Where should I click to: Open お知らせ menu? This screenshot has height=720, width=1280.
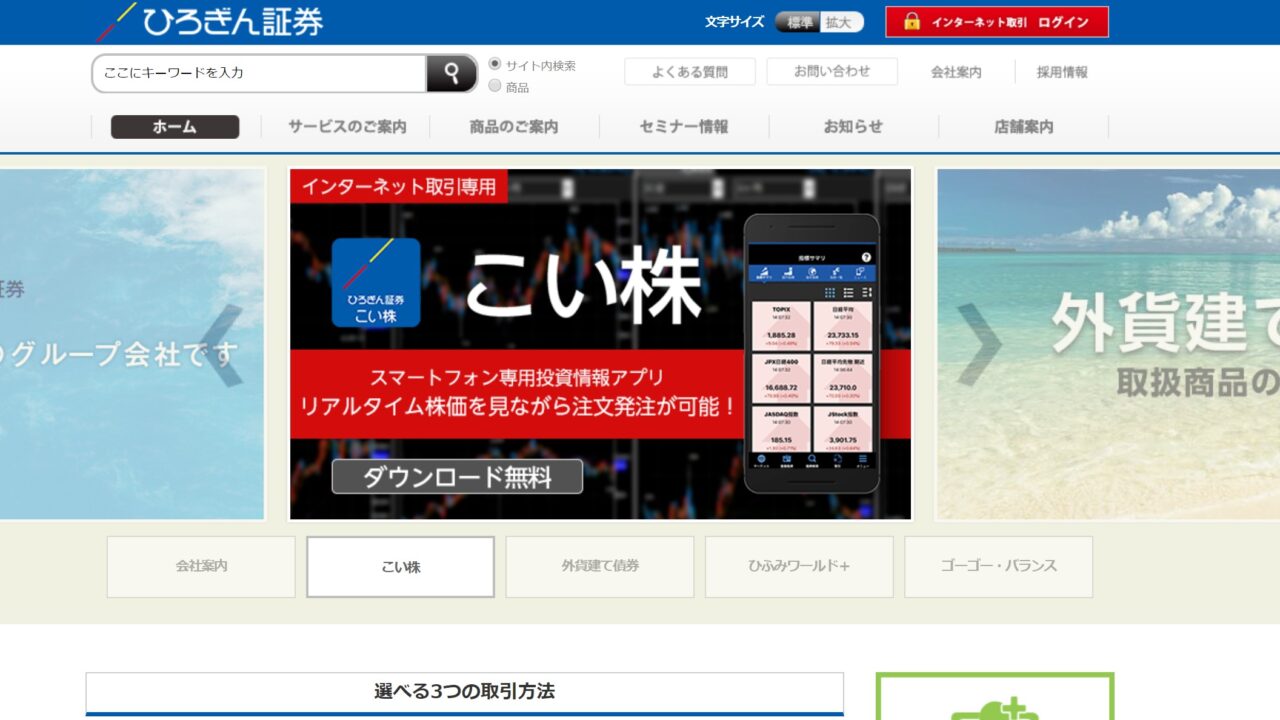(x=853, y=127)
